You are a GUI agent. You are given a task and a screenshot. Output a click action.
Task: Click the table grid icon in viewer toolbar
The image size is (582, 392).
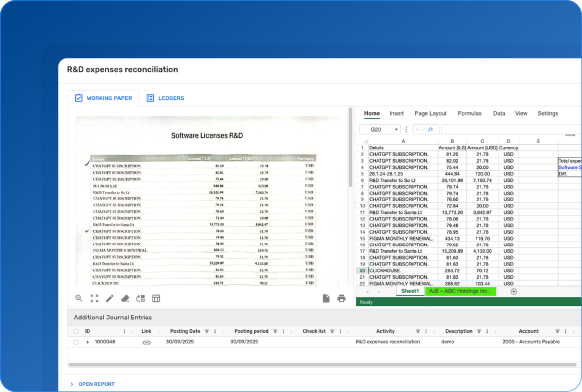[x=156, y=298]
